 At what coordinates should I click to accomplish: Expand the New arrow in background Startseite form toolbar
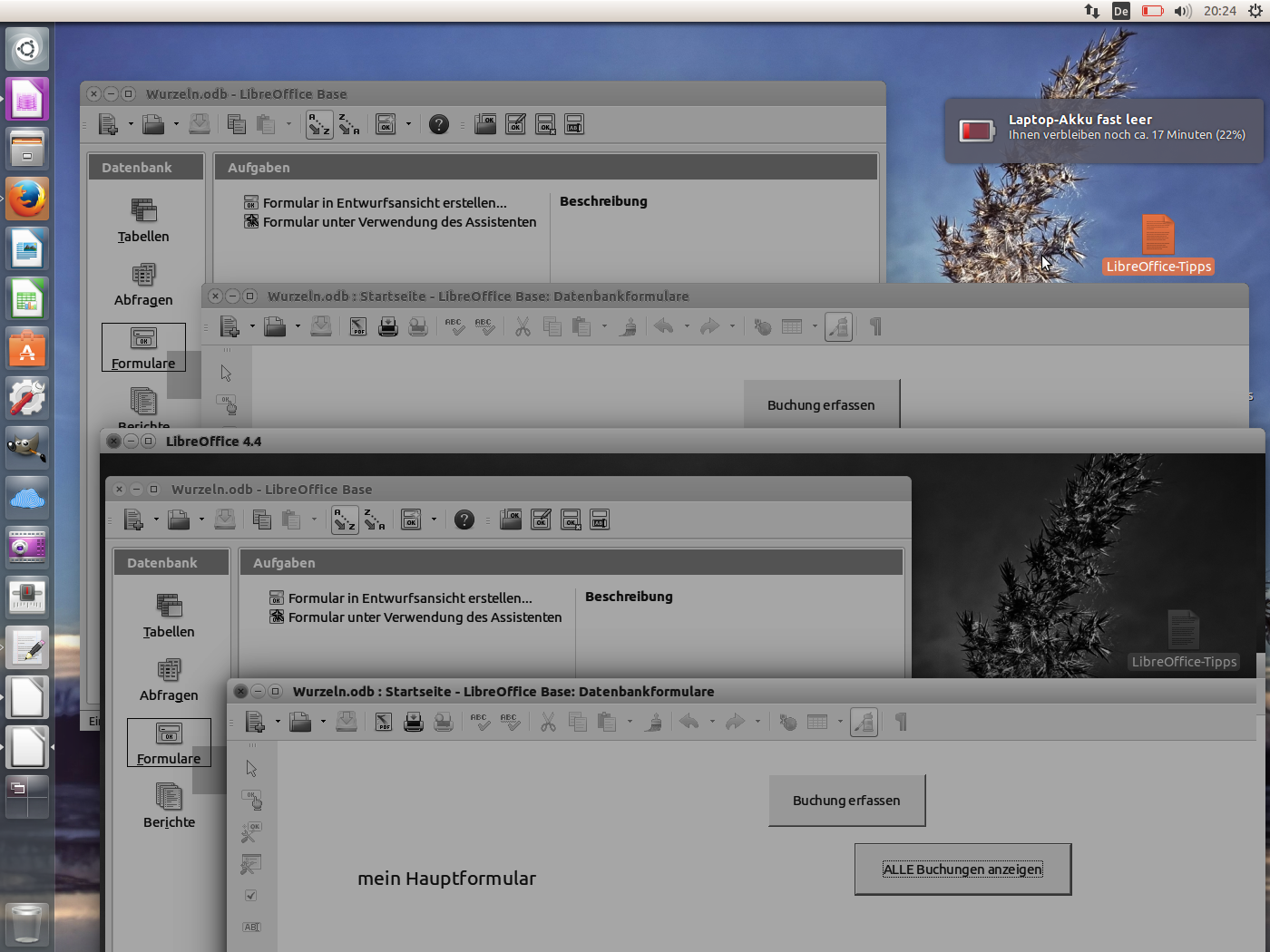point(252,326)
